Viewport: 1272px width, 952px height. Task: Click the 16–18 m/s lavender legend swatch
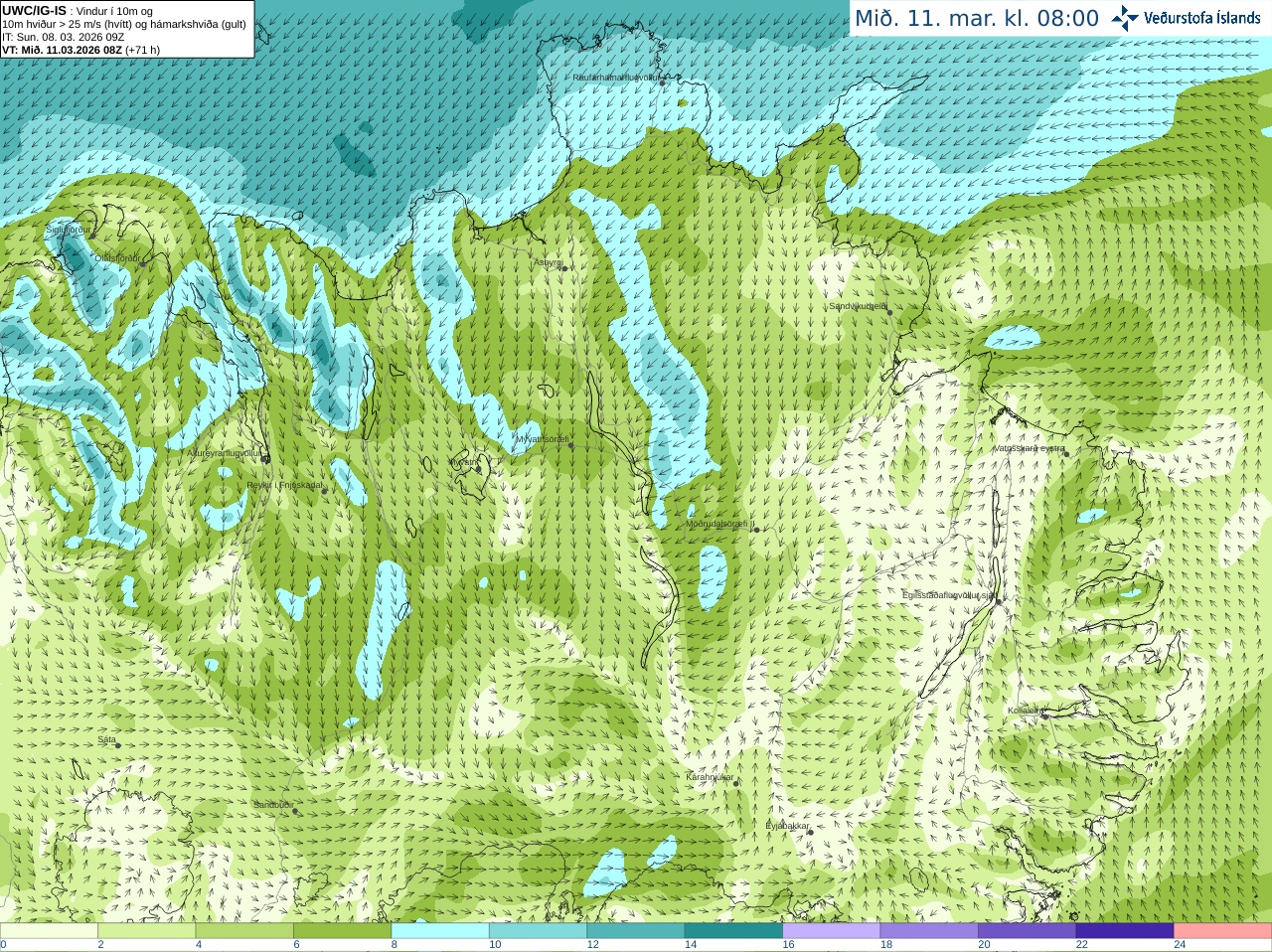(x=832, y=930)
